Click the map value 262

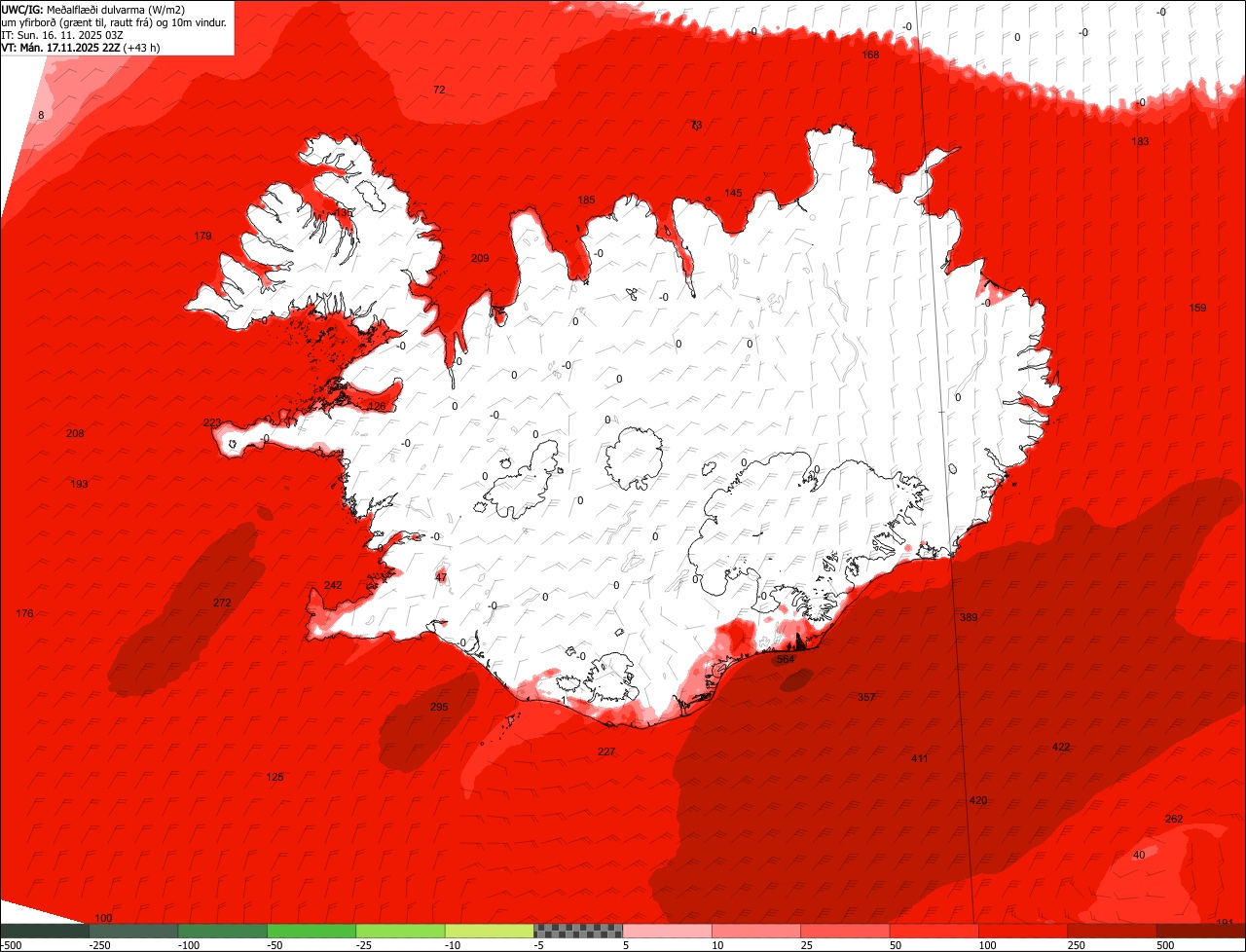point(1174,820)
